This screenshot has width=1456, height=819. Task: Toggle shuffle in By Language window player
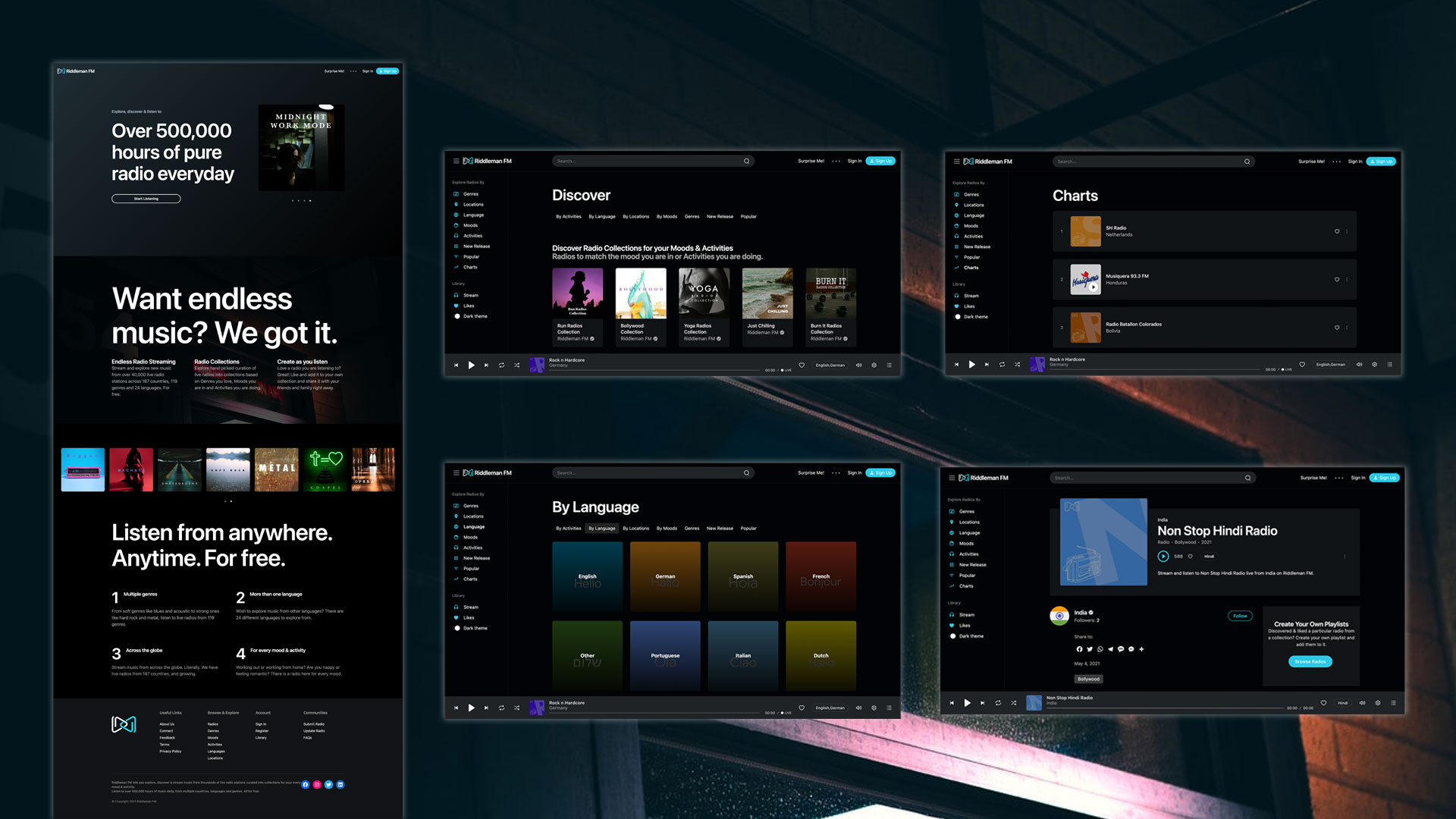[x=517, y=708]
